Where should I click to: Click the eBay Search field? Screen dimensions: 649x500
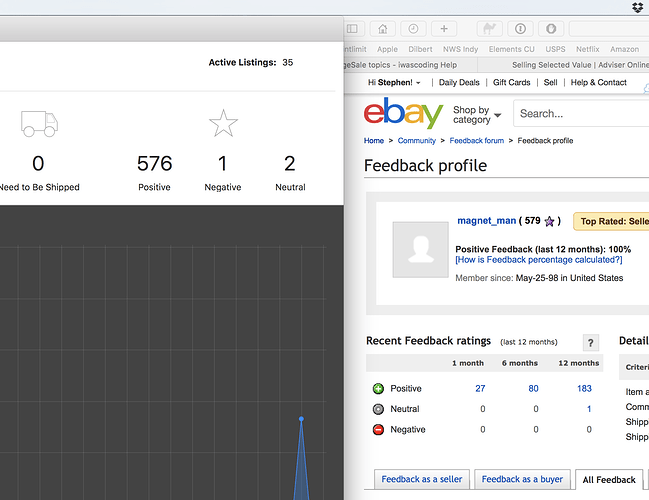click(581, 113)
